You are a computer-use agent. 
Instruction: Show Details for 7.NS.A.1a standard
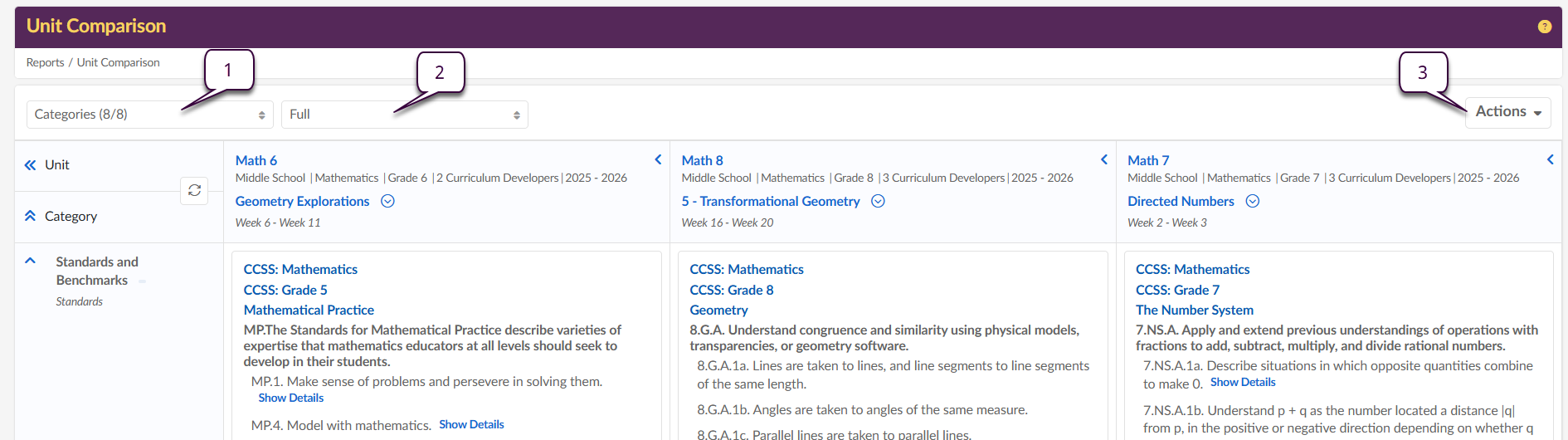tap(1242, 382)
